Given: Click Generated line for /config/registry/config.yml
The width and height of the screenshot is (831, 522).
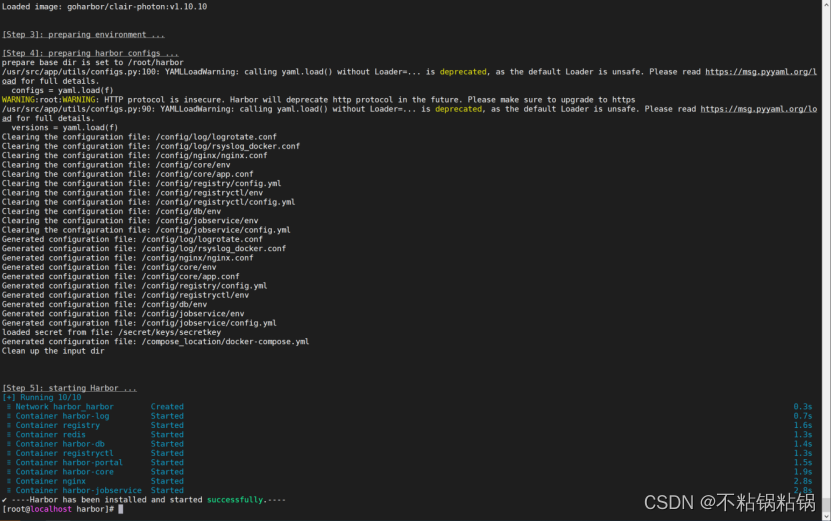Looking at the screenshot, I should (x=134, y=286).
